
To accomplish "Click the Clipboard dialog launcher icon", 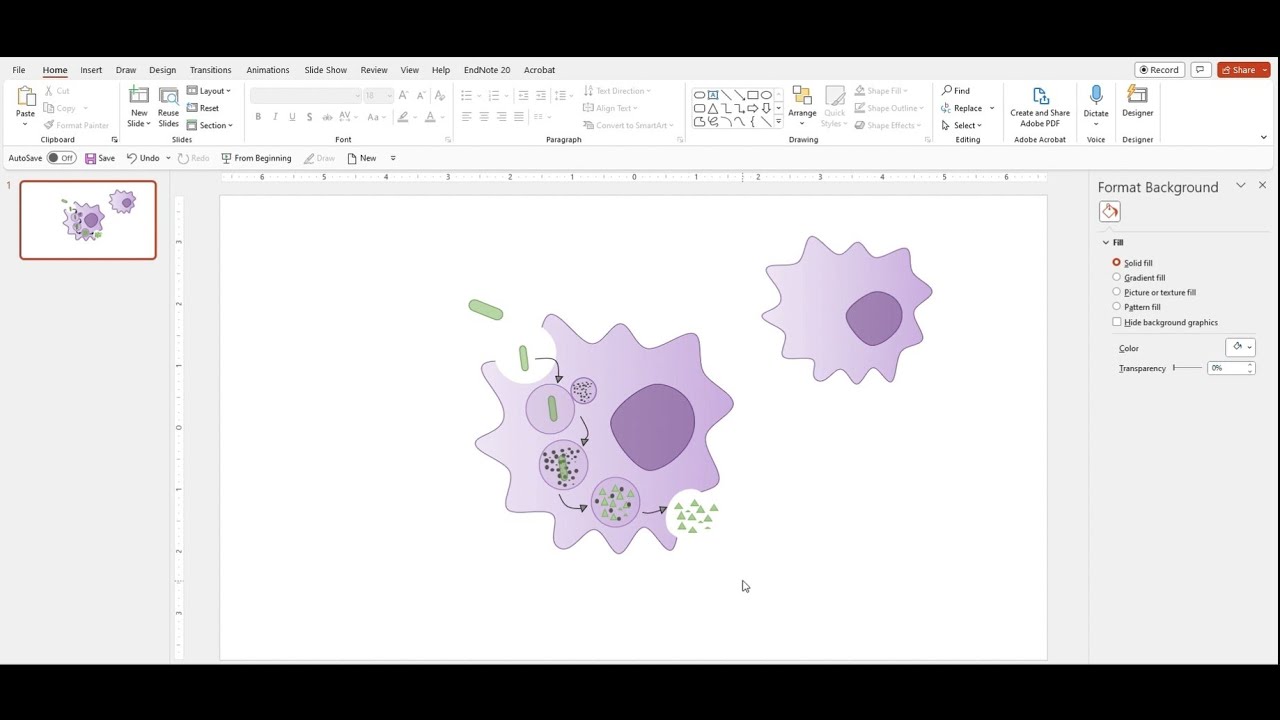I will pyautogui.click(x=114, y=140).
